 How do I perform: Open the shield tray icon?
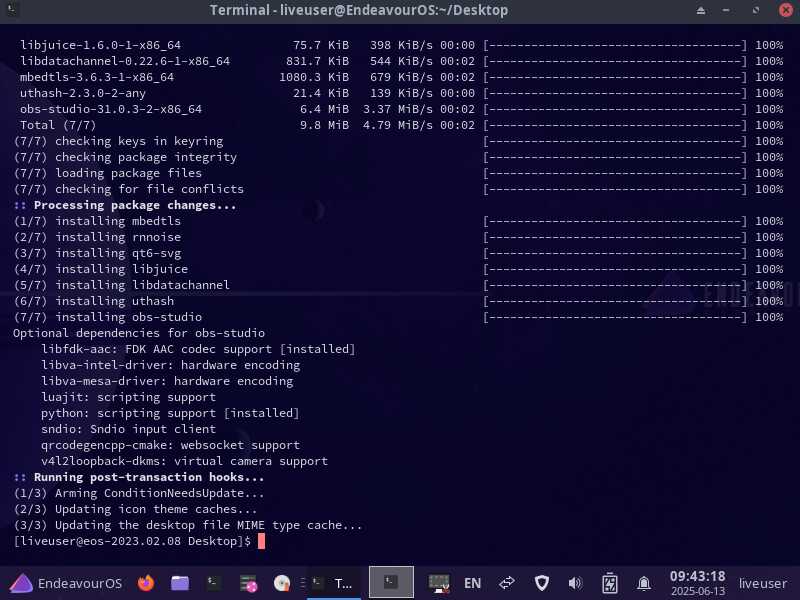pos(542,583)
